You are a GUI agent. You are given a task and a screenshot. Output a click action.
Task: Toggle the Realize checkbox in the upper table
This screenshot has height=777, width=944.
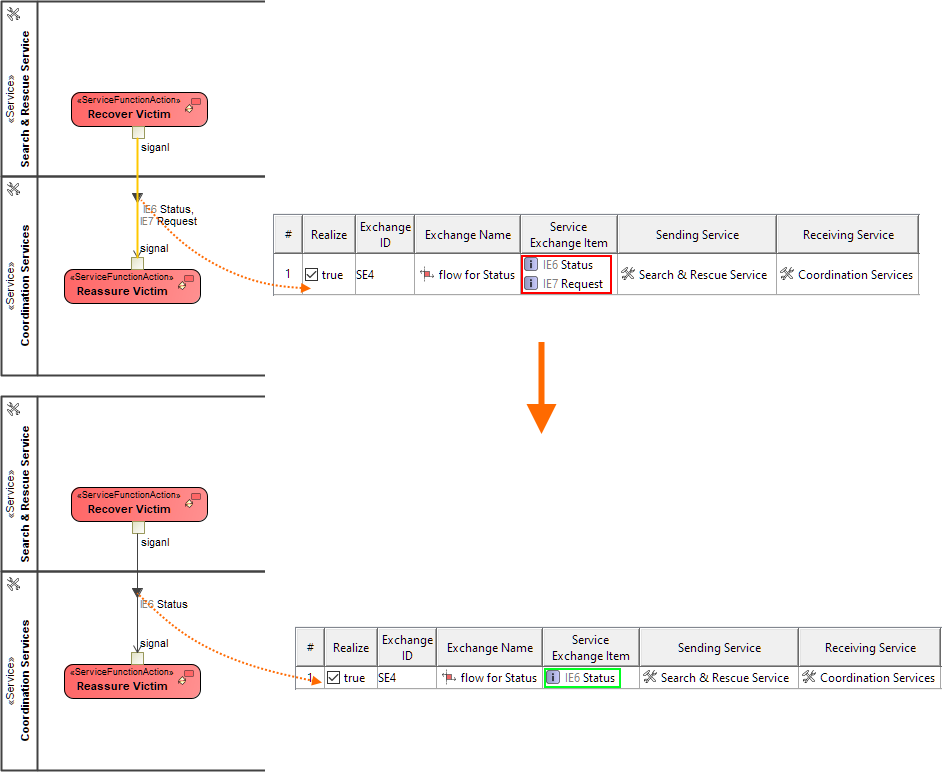[311, 275]
